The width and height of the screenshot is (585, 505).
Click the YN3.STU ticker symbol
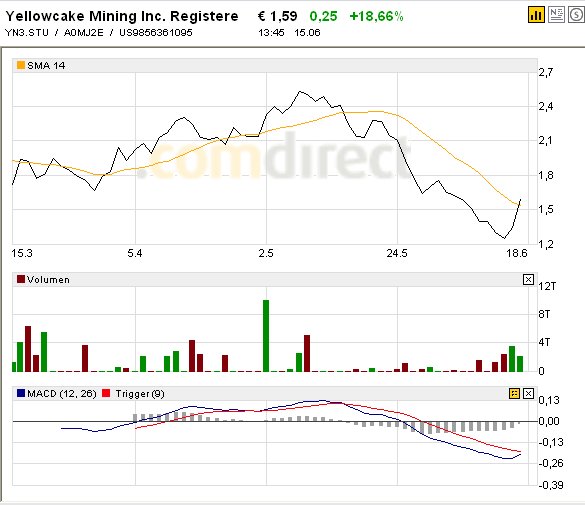pyautogui.click(x=27, y=33)
